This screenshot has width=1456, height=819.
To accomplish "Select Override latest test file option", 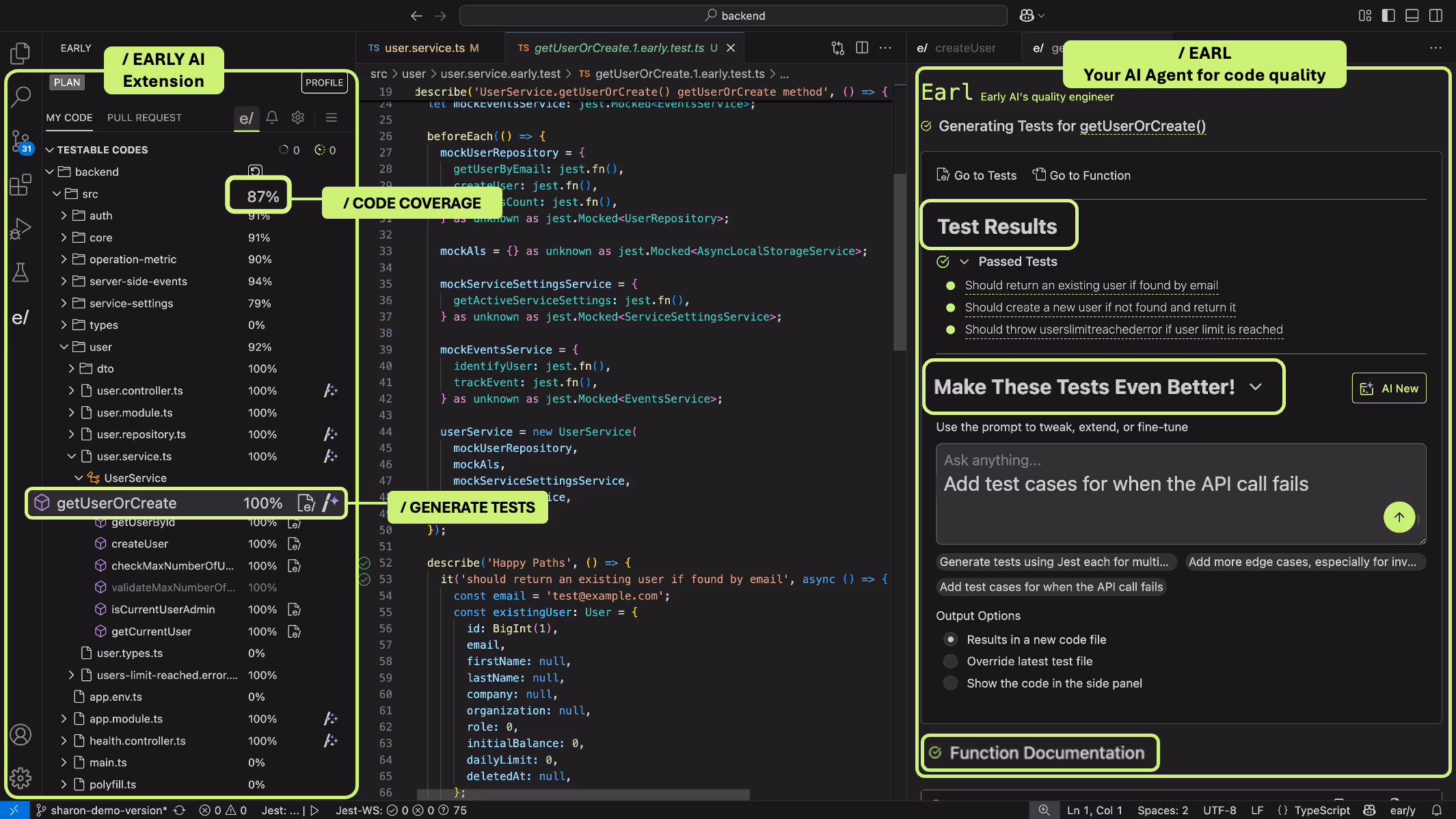I will [x=950, y=661].
